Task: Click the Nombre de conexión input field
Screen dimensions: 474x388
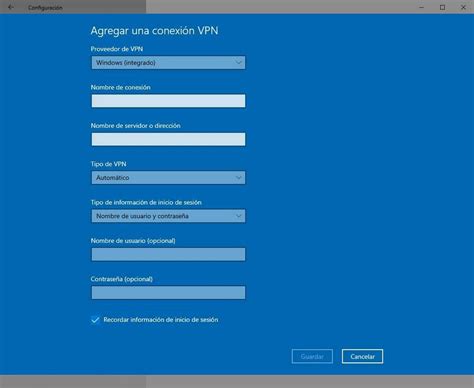Action: [x=168, y=101]
